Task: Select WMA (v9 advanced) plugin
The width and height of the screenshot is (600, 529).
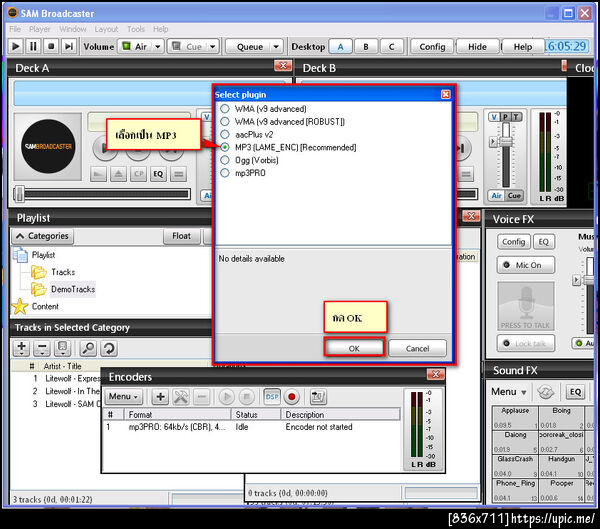Action: (264, 109)
